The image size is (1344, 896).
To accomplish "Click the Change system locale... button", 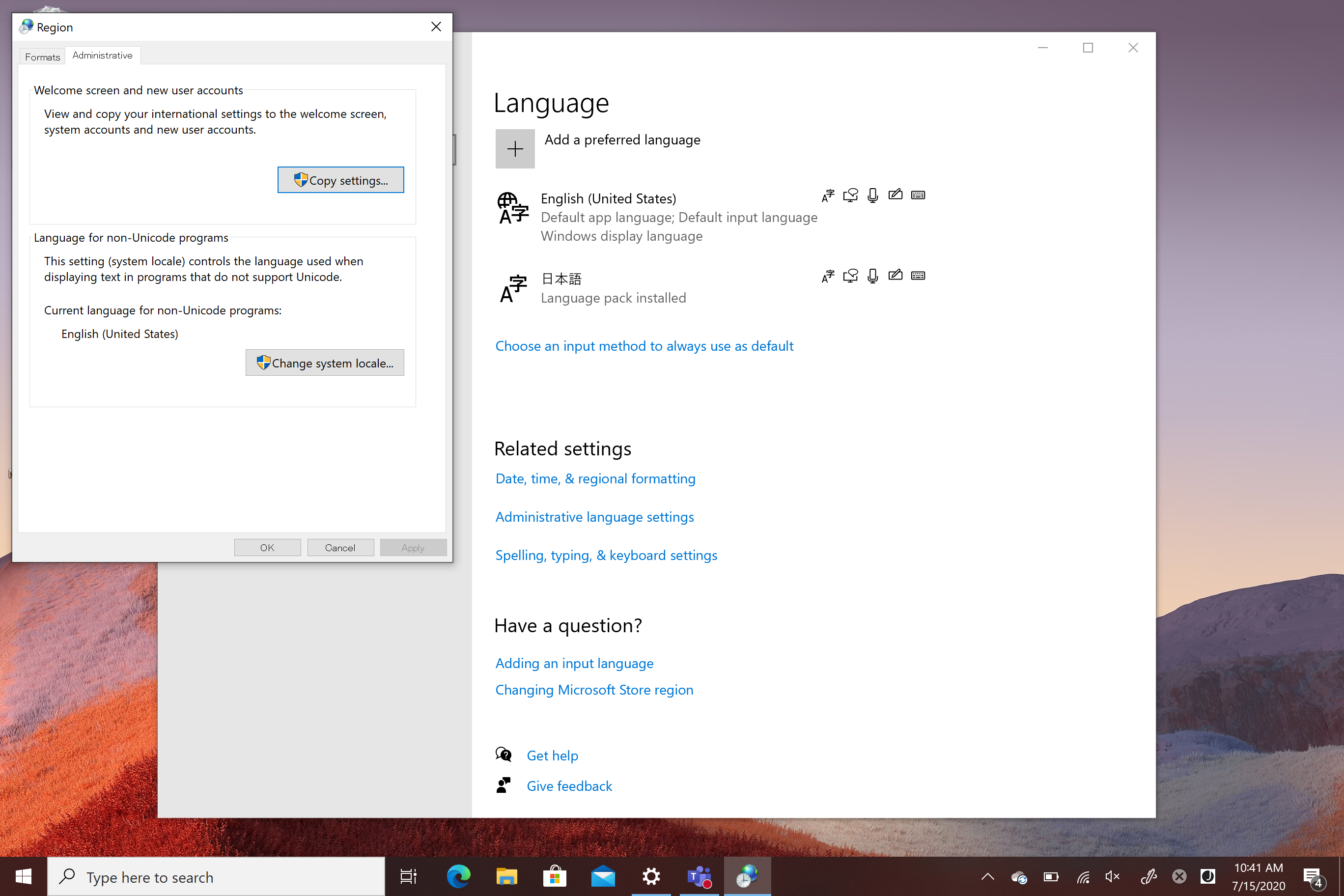I will 325,363.
